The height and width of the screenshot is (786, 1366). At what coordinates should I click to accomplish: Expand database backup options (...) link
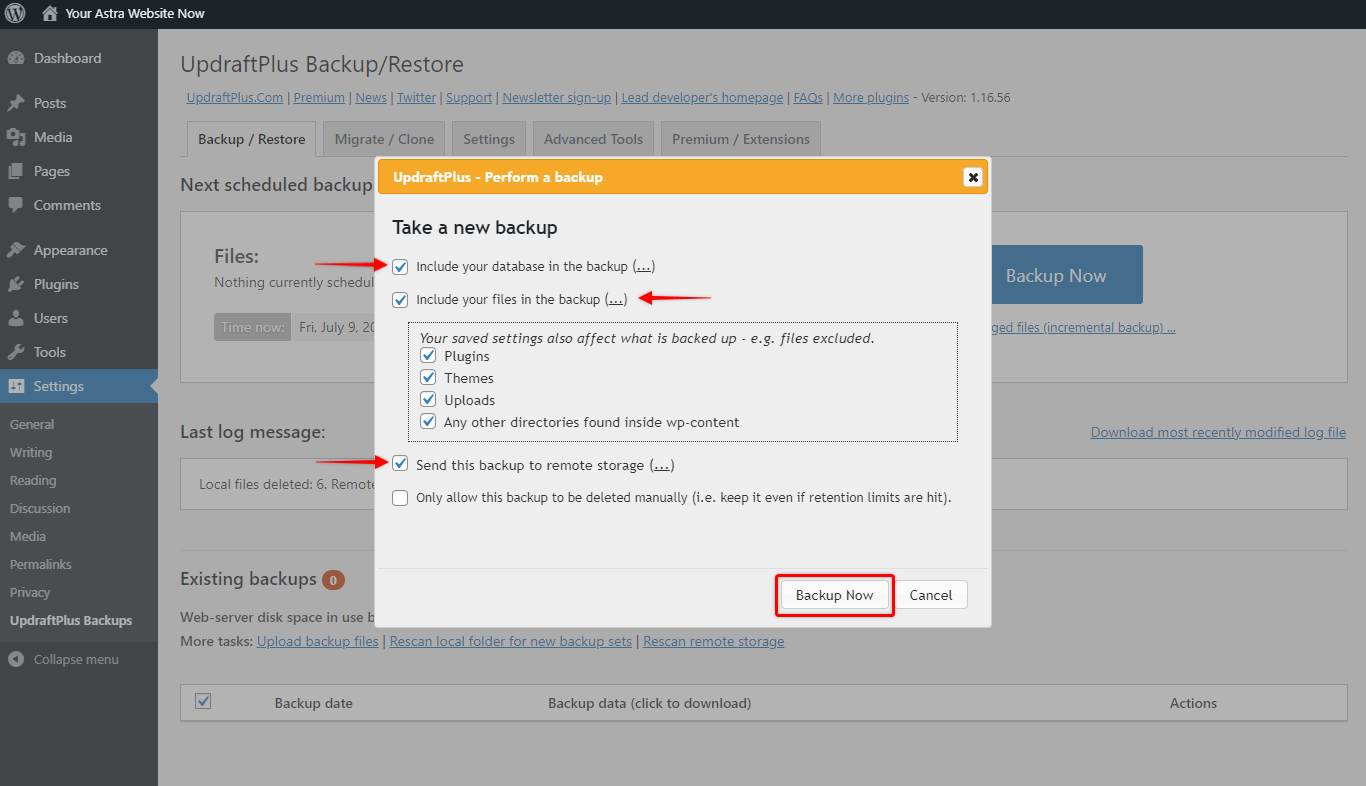(x=644, y=267)
